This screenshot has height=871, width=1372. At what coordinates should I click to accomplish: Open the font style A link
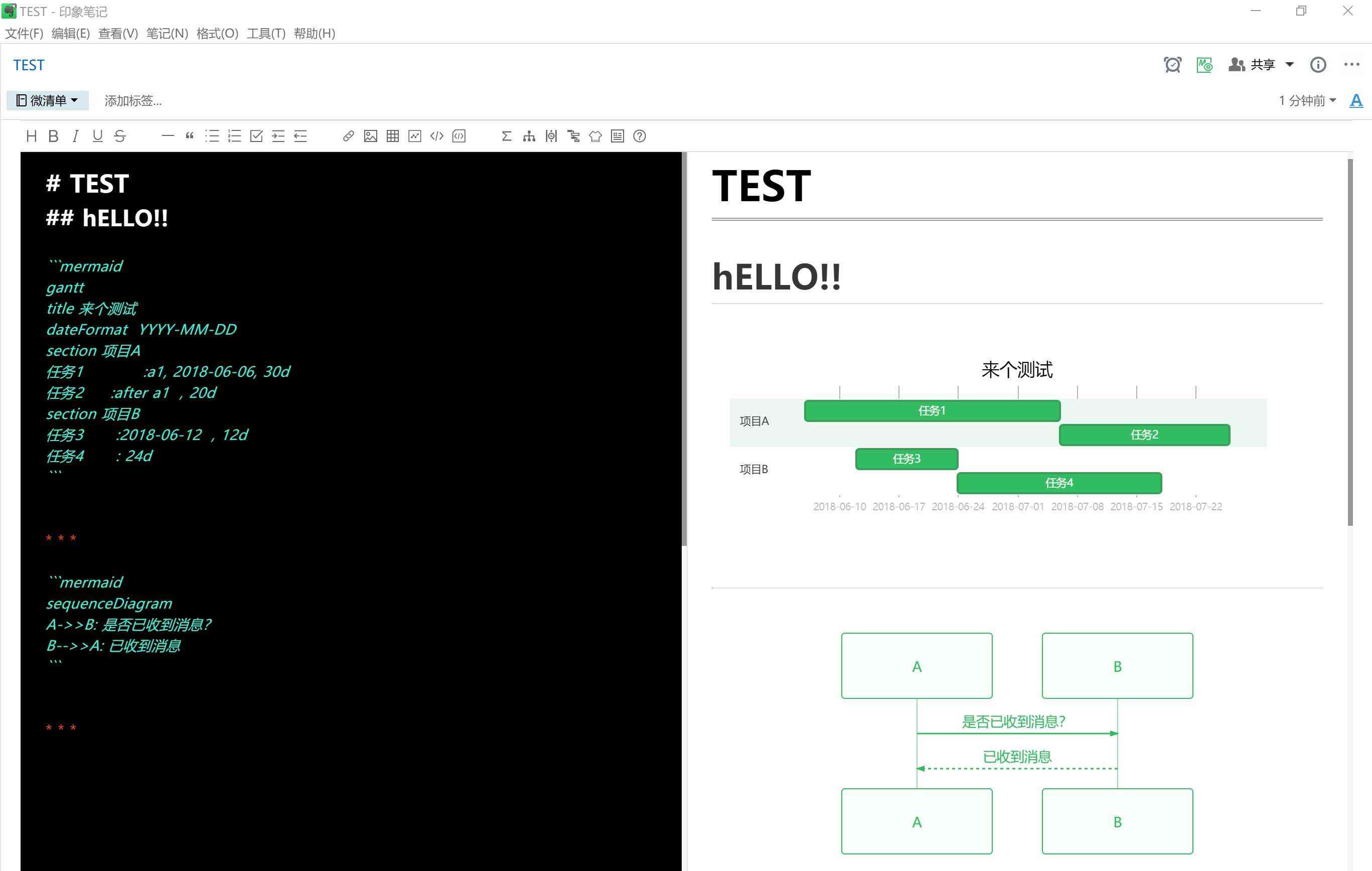(1356, 101)
